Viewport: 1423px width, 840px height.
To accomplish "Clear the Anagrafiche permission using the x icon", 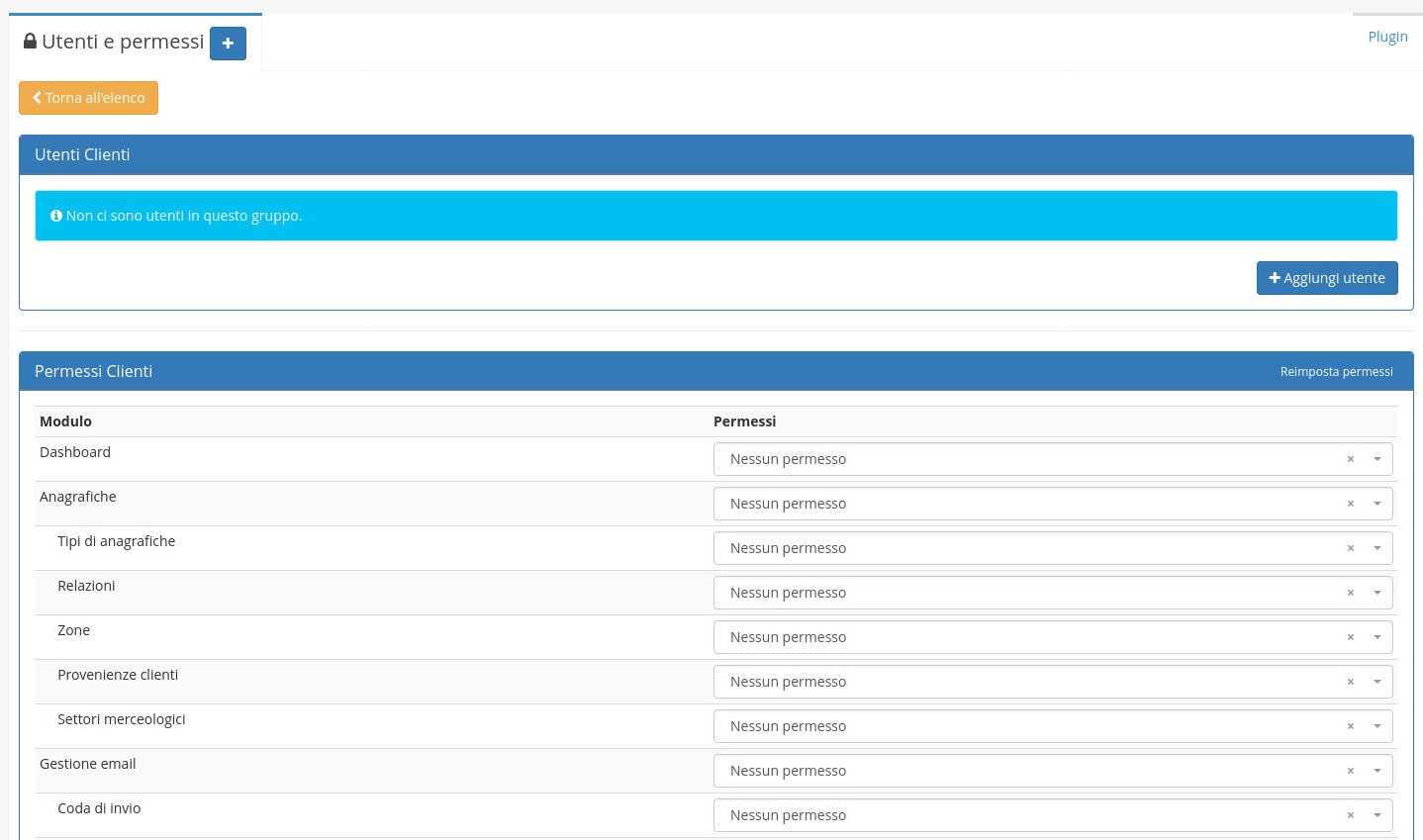I will click(1350, 504).
